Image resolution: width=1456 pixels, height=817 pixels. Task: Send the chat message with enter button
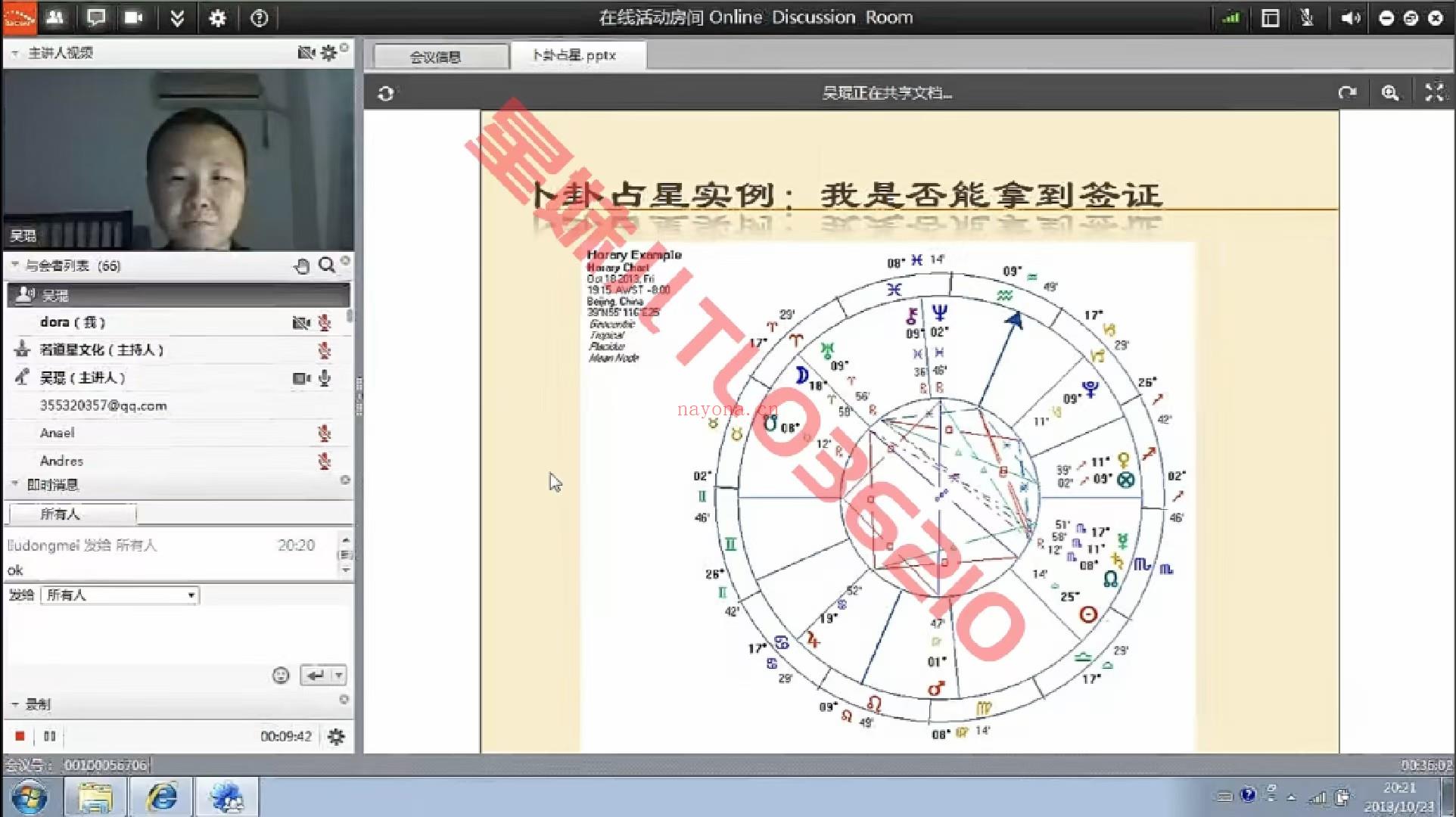[x=316, y=675]
